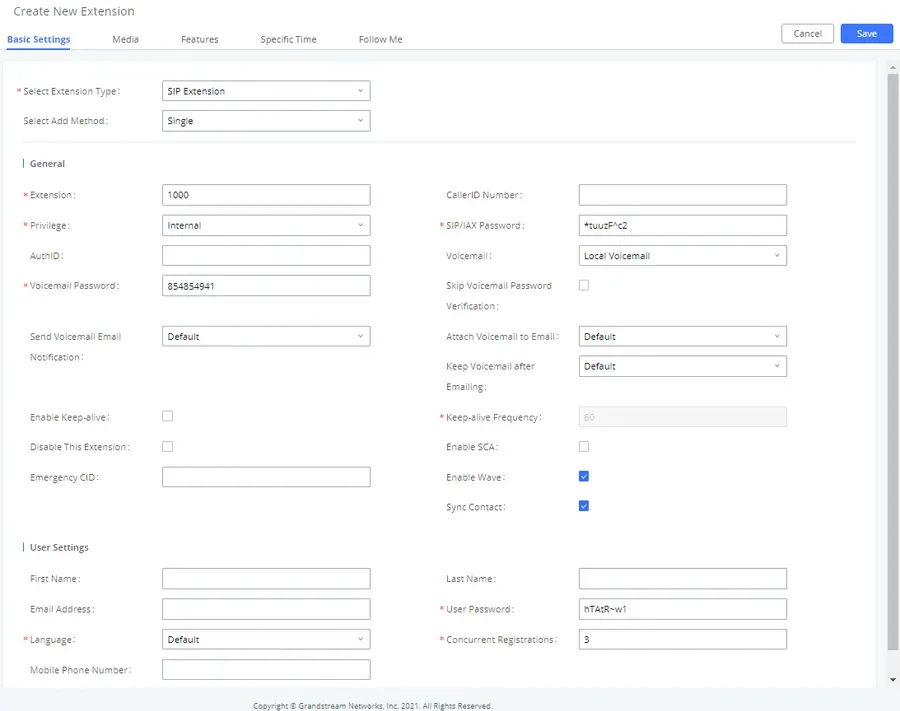Open Keep Voicemail after Emailing dropdown
This screenshot has width=900, height=711.
pyautogui.click(x=682, y=366)
